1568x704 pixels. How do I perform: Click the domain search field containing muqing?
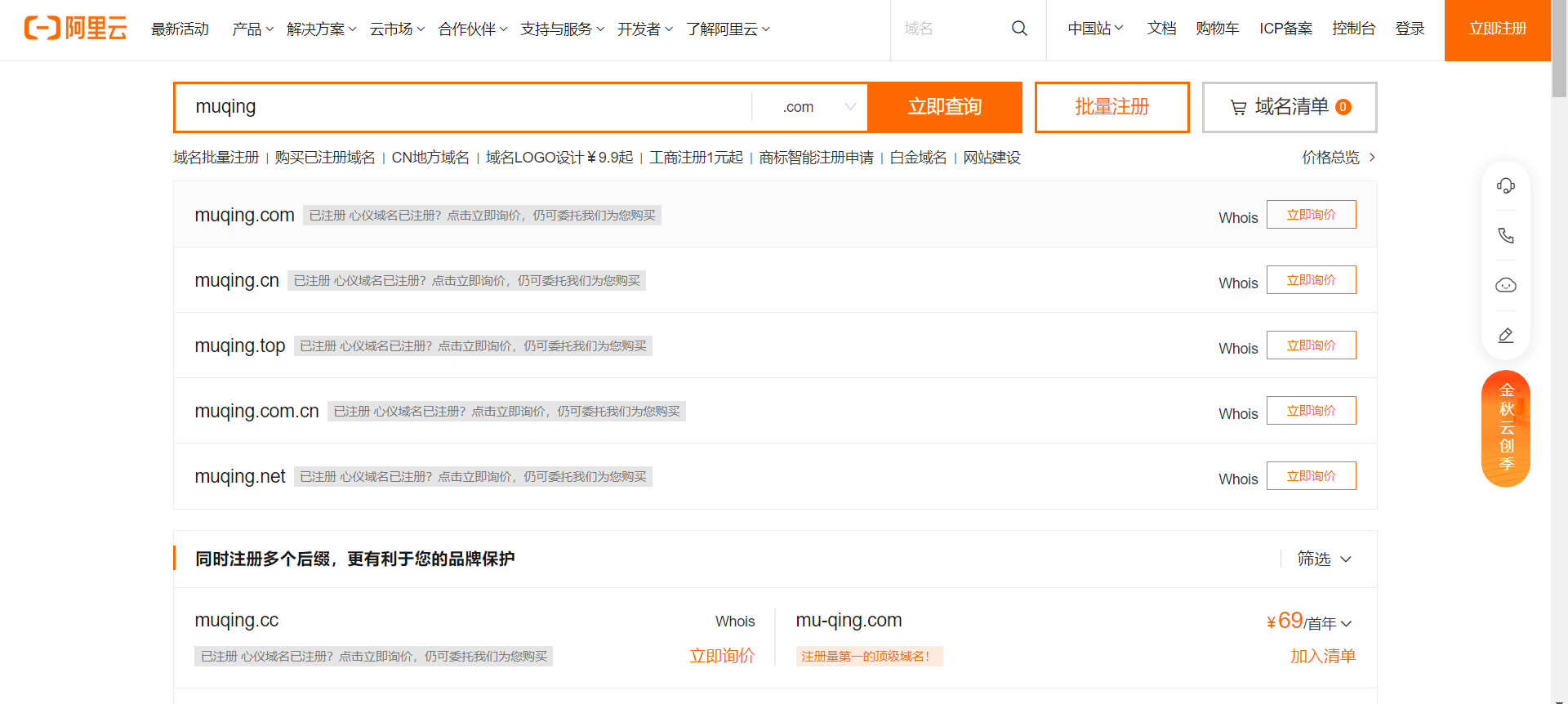click(x=464, y=107)
